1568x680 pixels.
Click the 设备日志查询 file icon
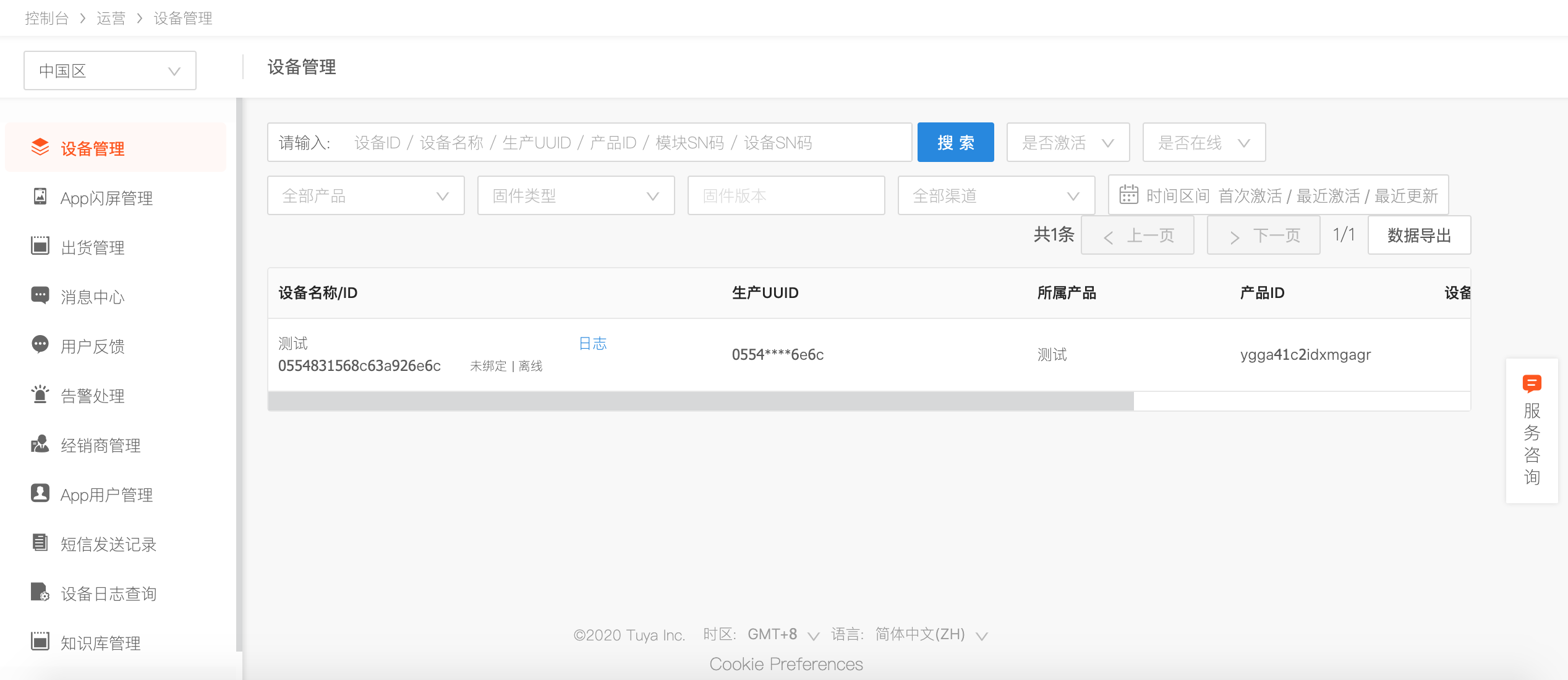click(40, 592)
